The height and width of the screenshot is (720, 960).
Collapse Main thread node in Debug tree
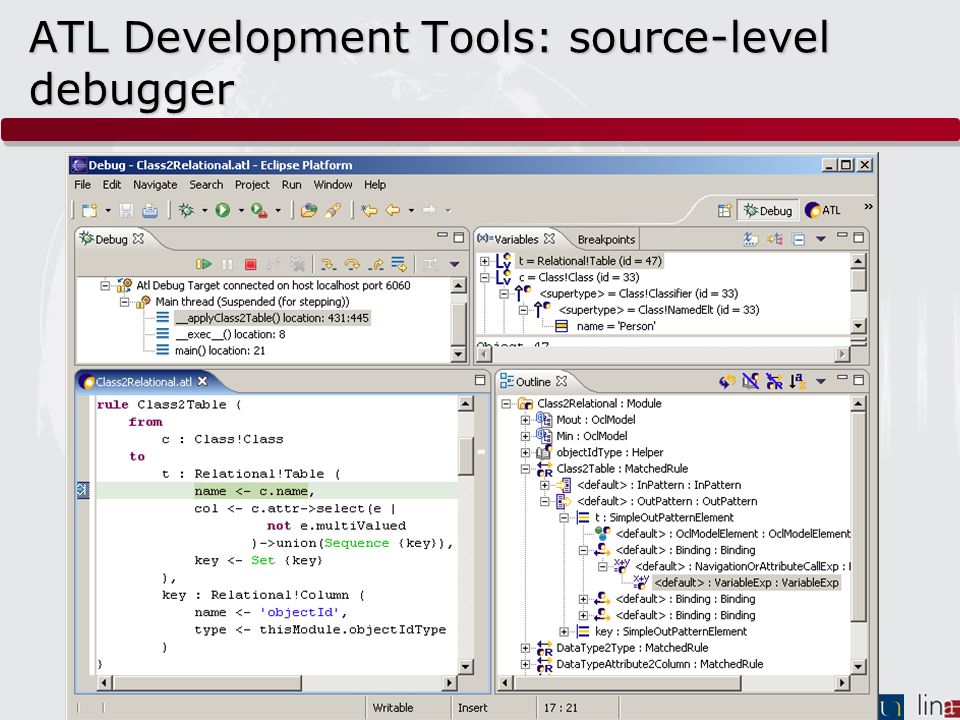(x=125, y=302)
